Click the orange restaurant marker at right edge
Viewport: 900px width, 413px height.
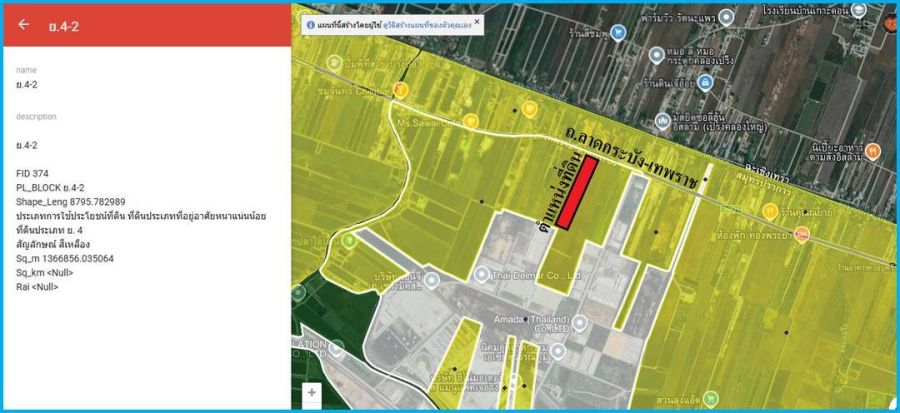pyautogui.click(x=873, y=151)
